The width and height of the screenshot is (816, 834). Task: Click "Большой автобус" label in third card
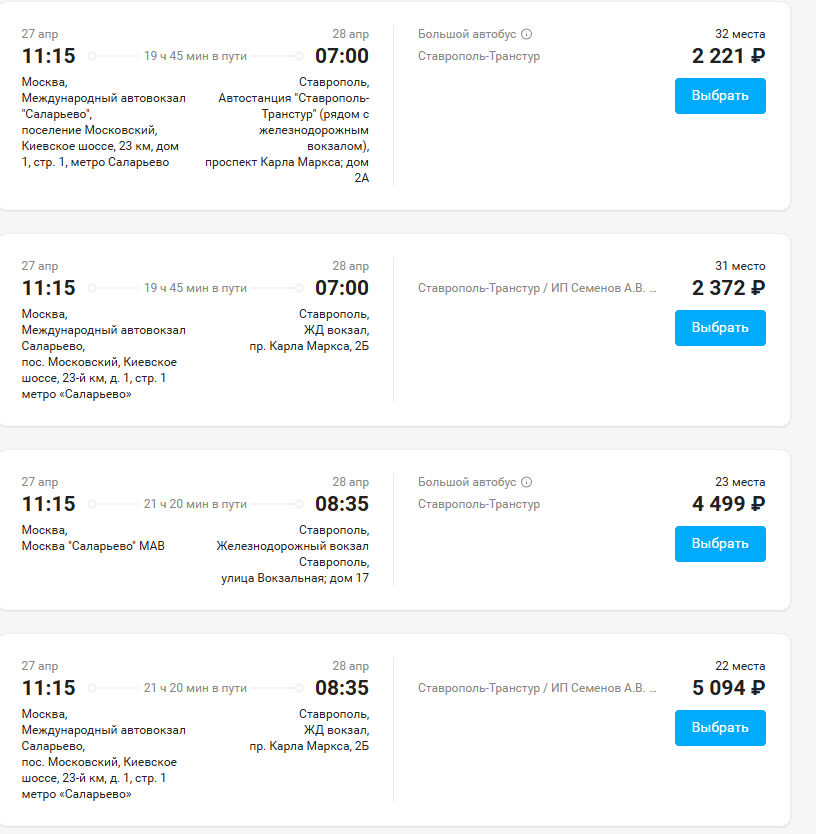coord(467,482)
